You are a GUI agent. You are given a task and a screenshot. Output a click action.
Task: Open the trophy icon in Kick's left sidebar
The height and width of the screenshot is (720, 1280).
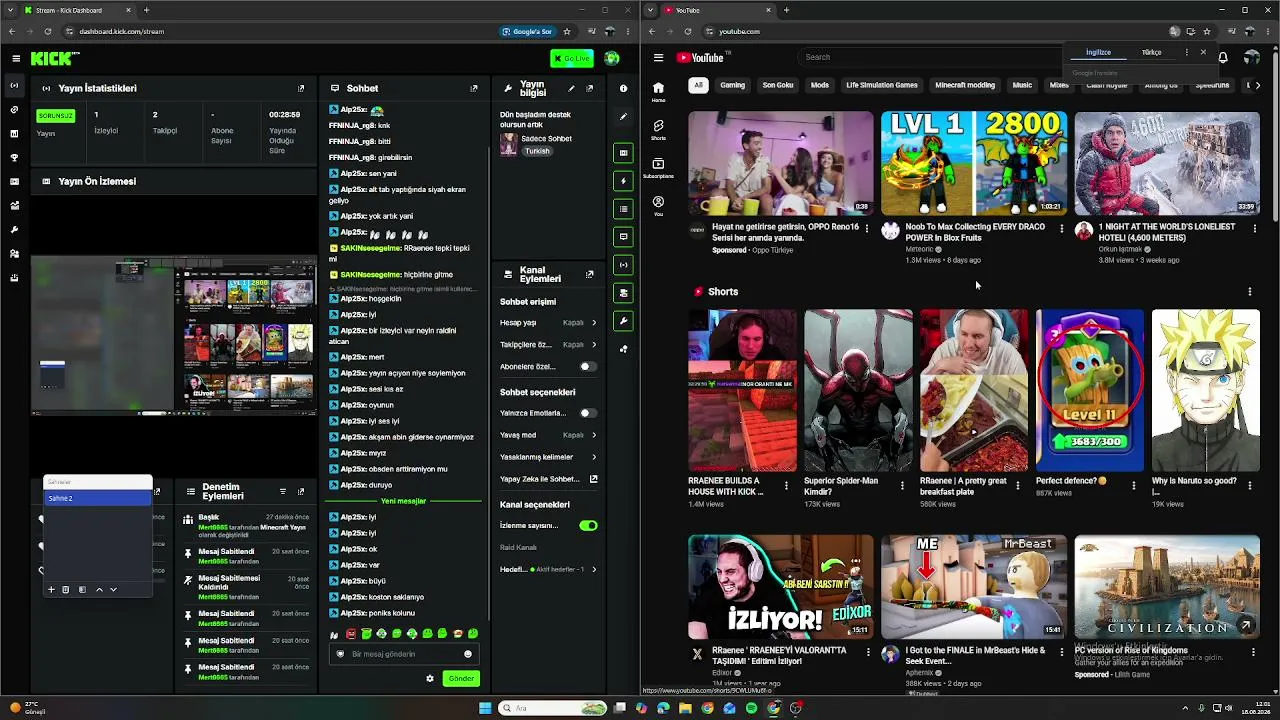(x=14, y=158)
